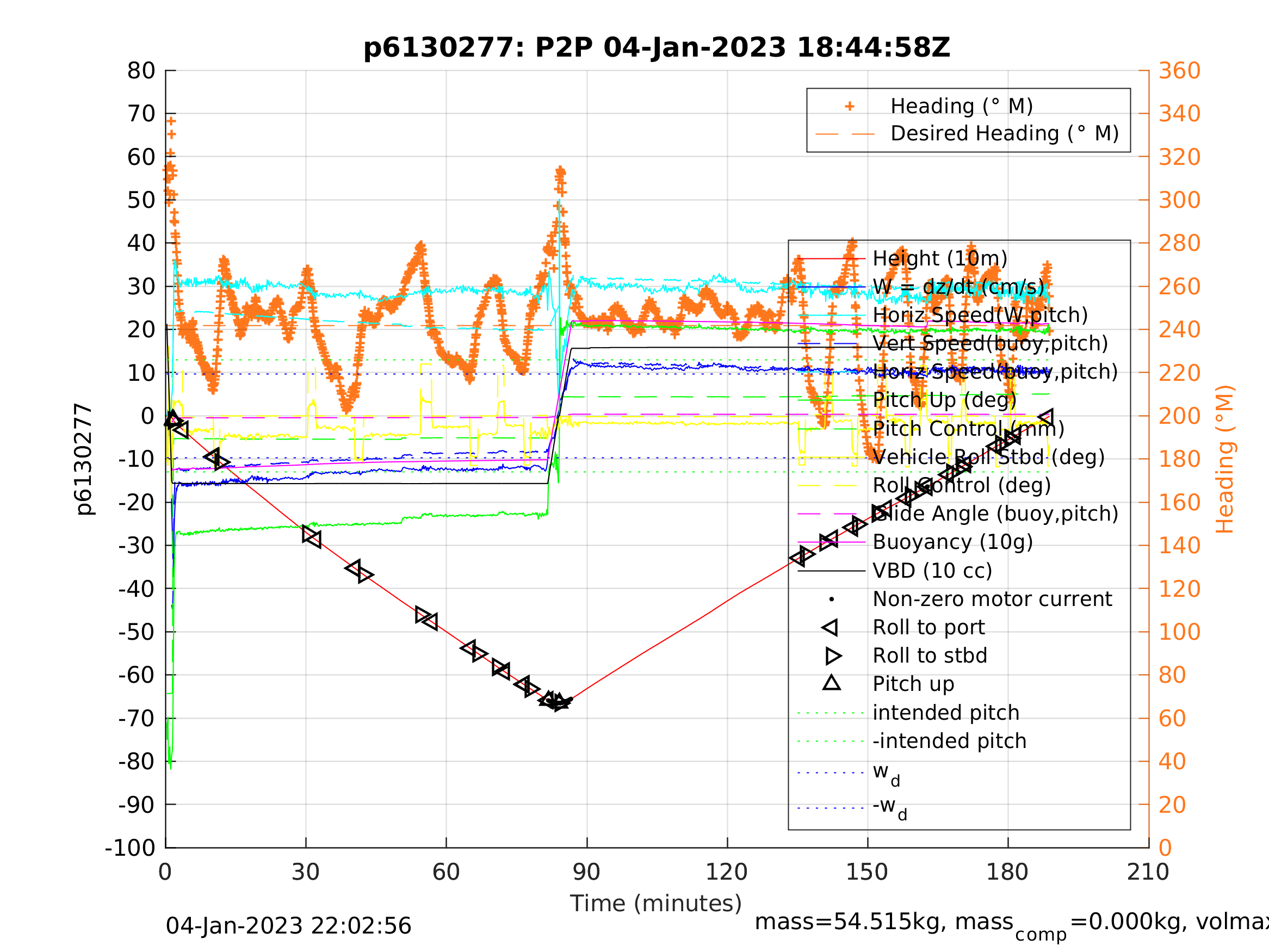Click the plot title p6130277: P2P 04-Jan-2023
This screenshot has width=1269, height=952.
point(657,48)
